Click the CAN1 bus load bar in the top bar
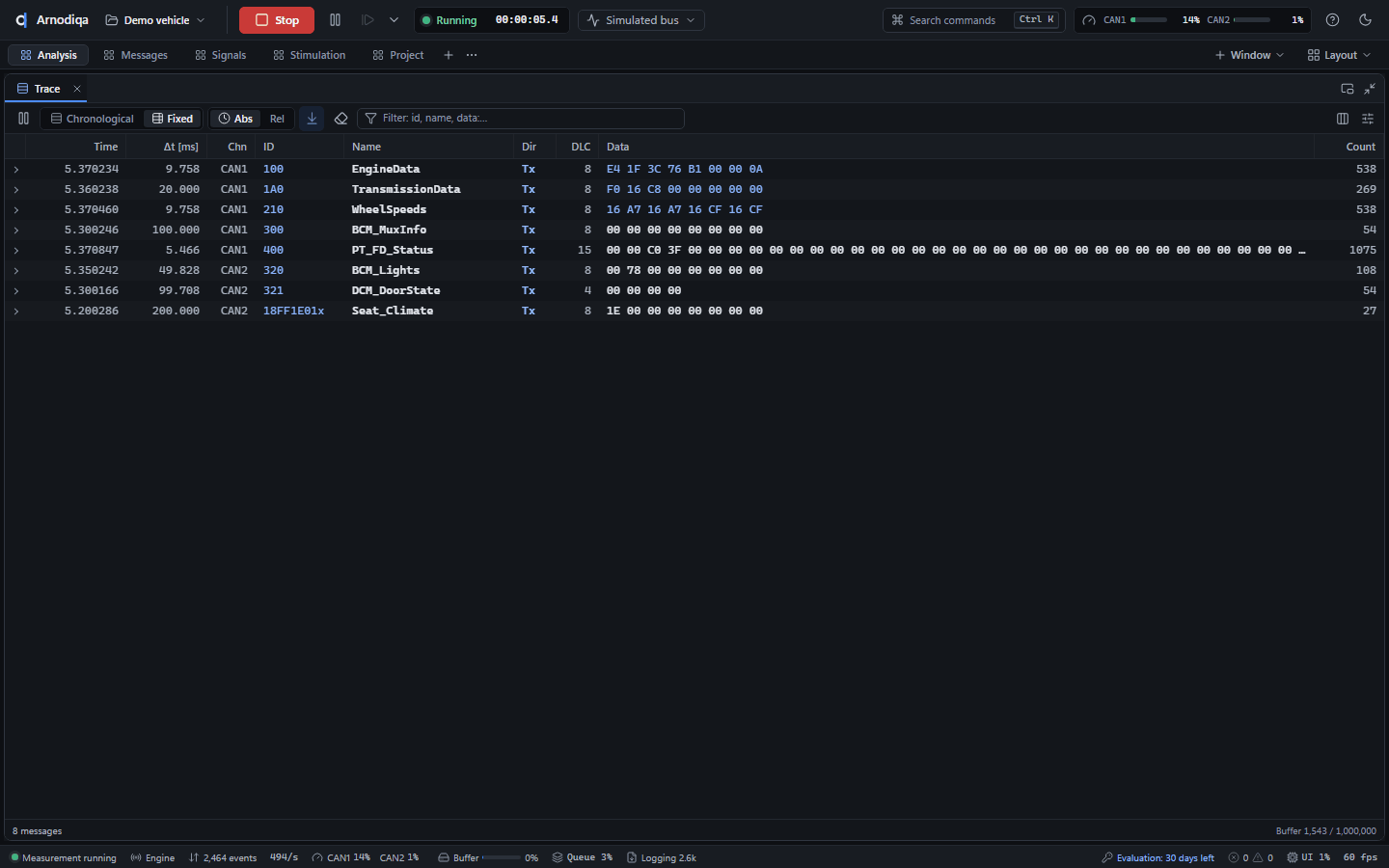Screen dimensions: 1389x868 click(1150, 20)
